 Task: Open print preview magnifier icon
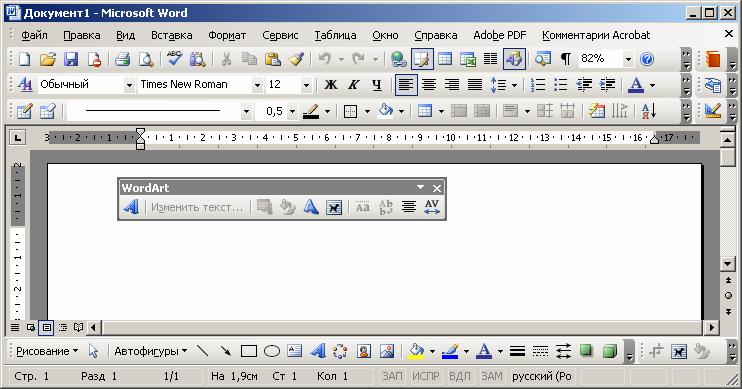146,59
